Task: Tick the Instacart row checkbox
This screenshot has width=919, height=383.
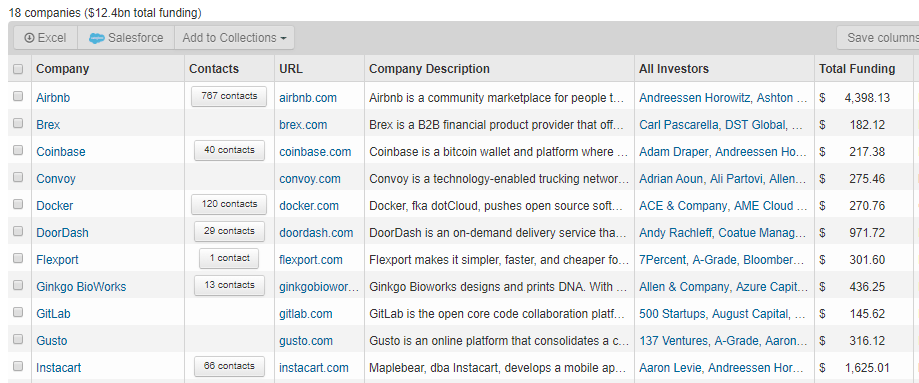Action: (x=18, y=366)
